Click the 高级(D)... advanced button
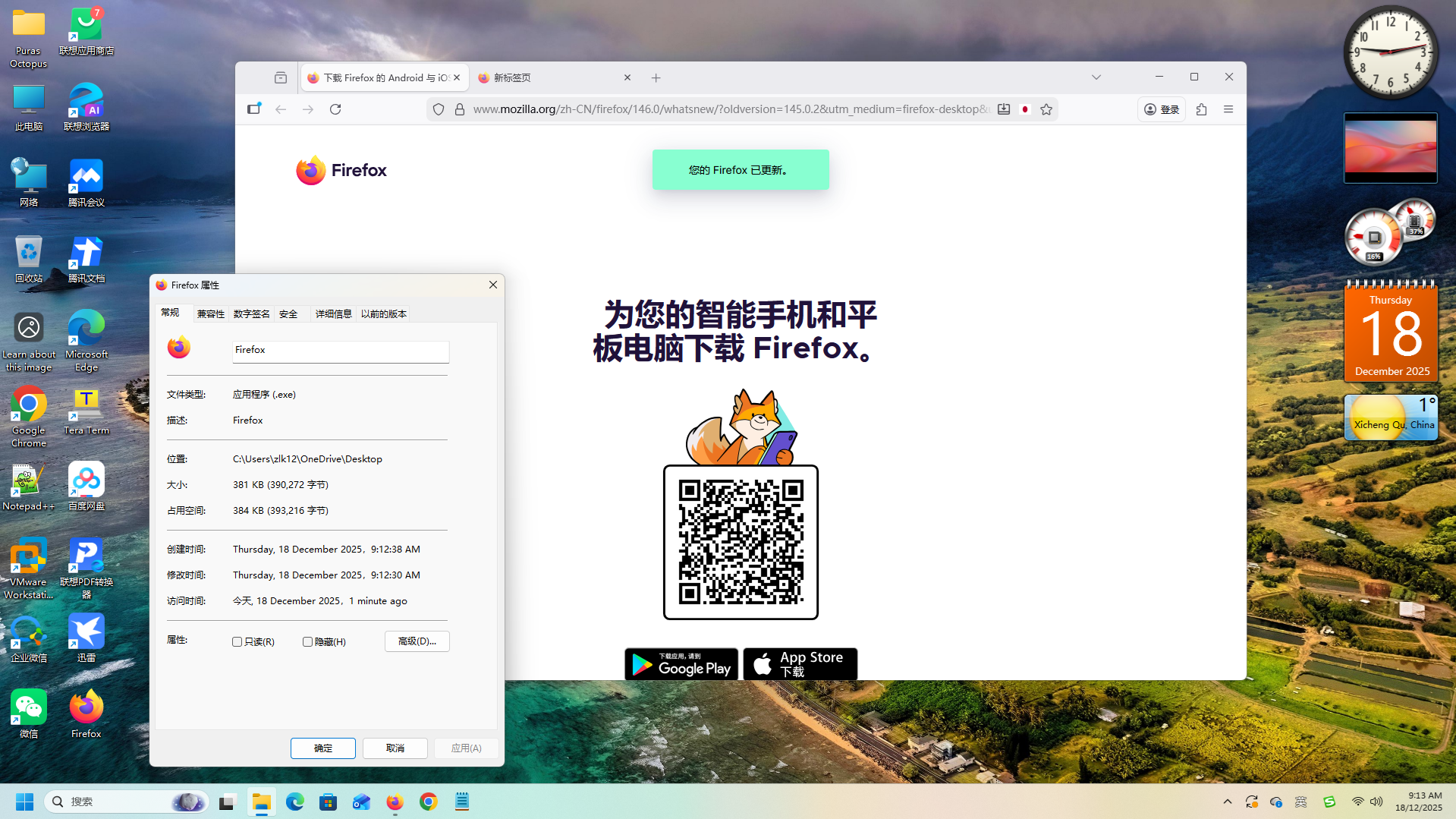The width and height of the screenshot is (1456, 819). click(417, 641)
